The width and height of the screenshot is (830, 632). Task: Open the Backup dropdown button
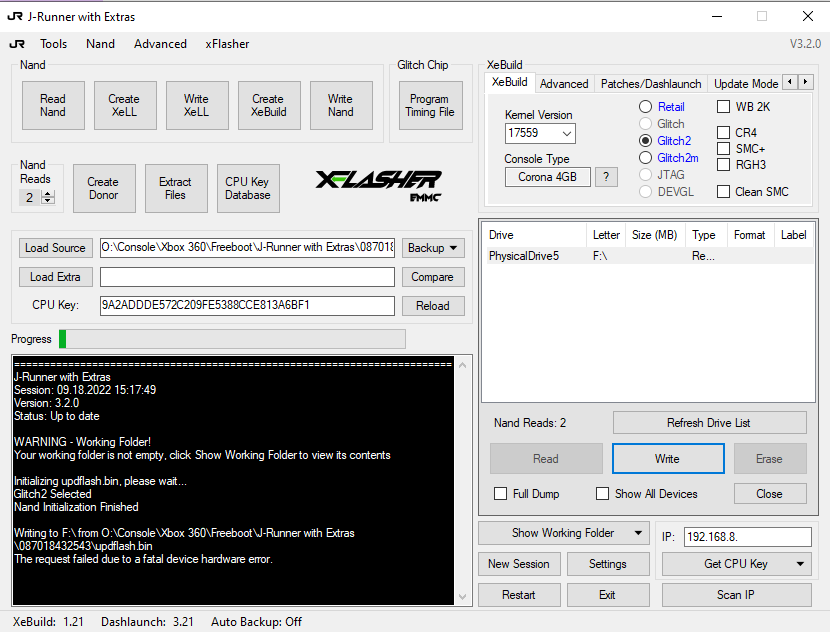click(433, 248)
